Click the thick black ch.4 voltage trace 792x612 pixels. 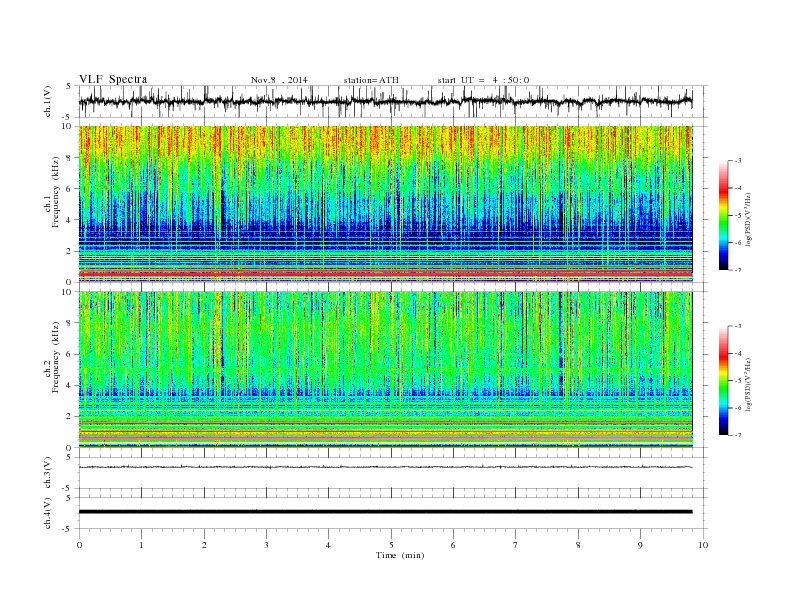click(x=386, y=512)
